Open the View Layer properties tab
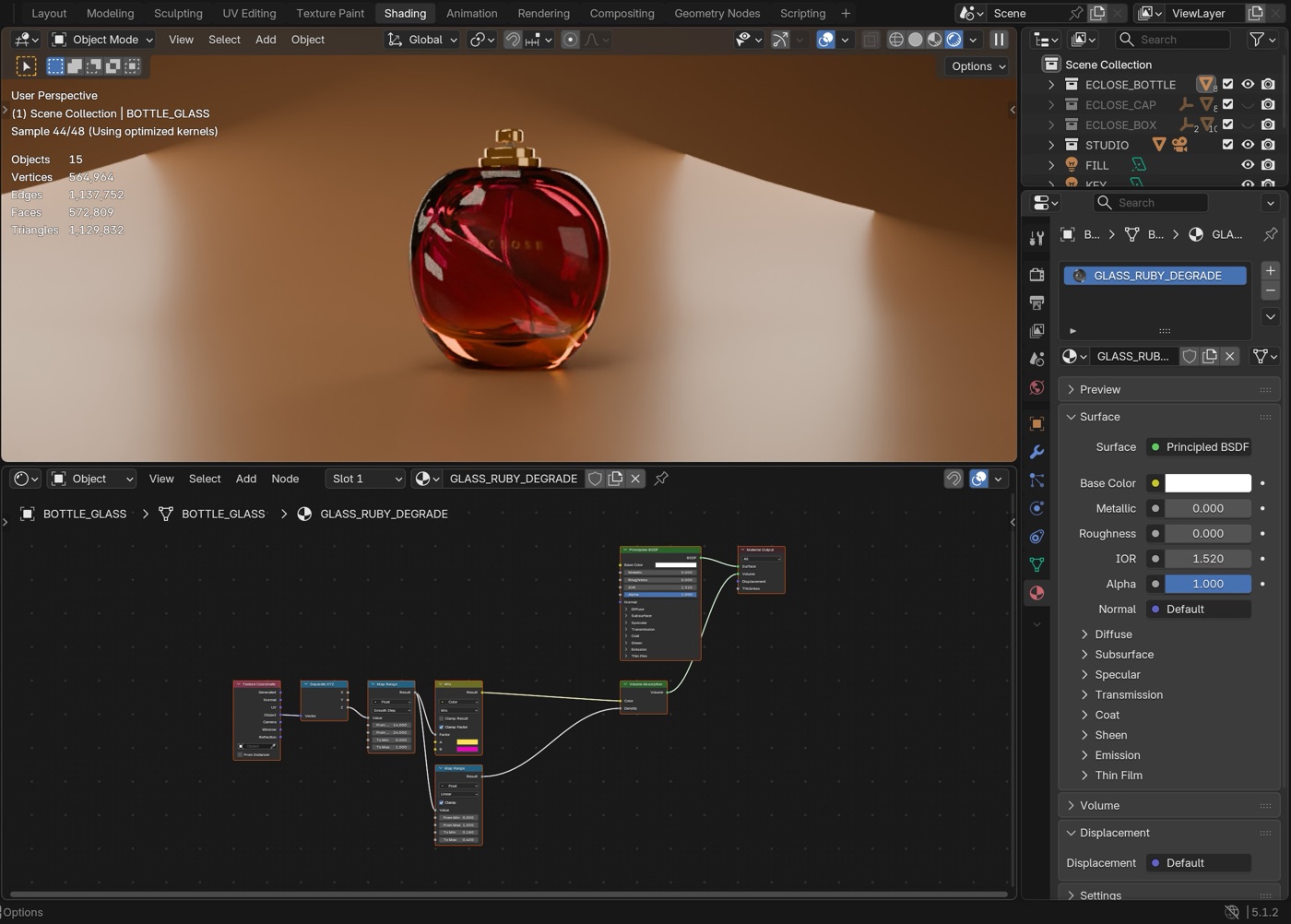The width and height of the screenshot is (1291, 924). click(x=1036, y=330)
